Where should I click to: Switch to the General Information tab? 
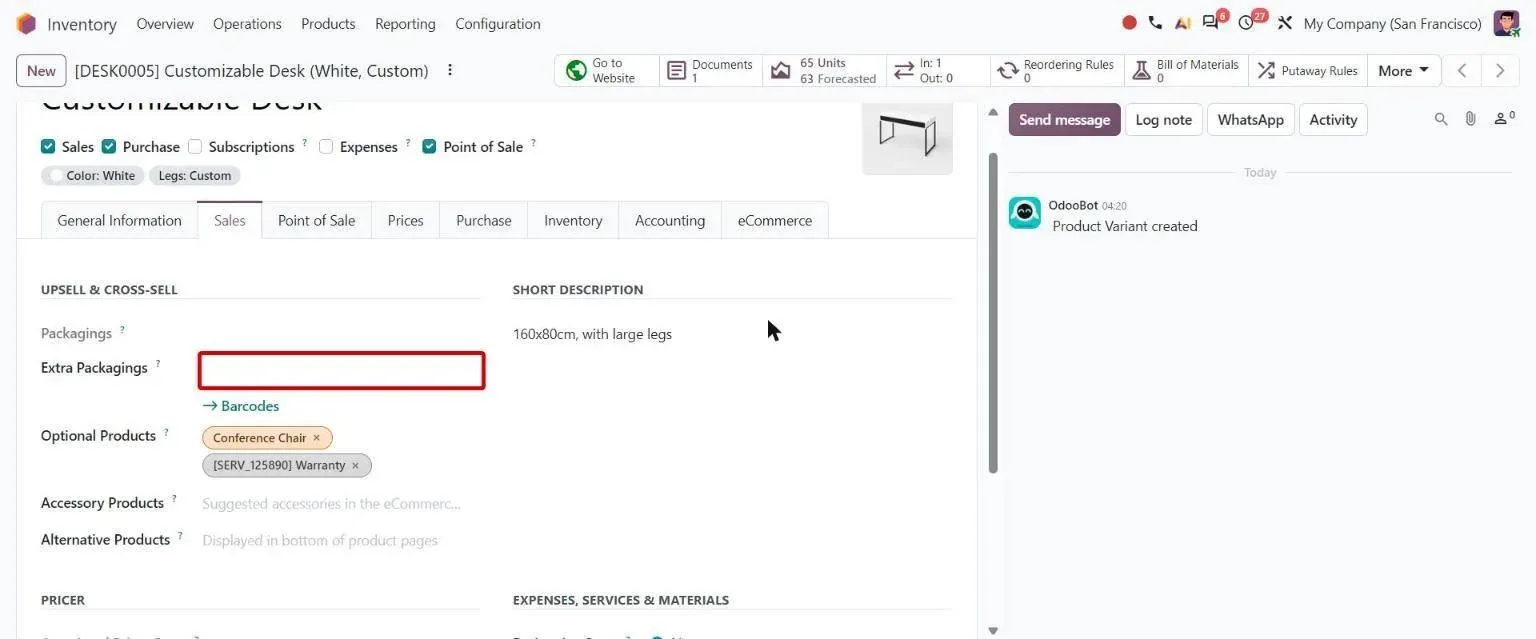(x=119, y=220)
